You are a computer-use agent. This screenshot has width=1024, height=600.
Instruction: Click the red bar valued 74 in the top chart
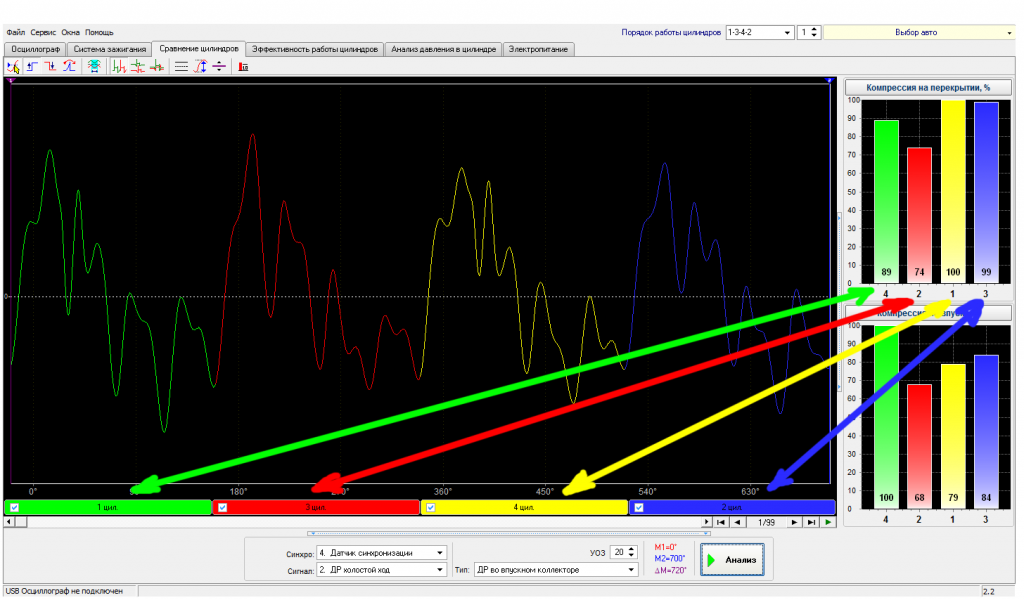[x=919, y=215]
